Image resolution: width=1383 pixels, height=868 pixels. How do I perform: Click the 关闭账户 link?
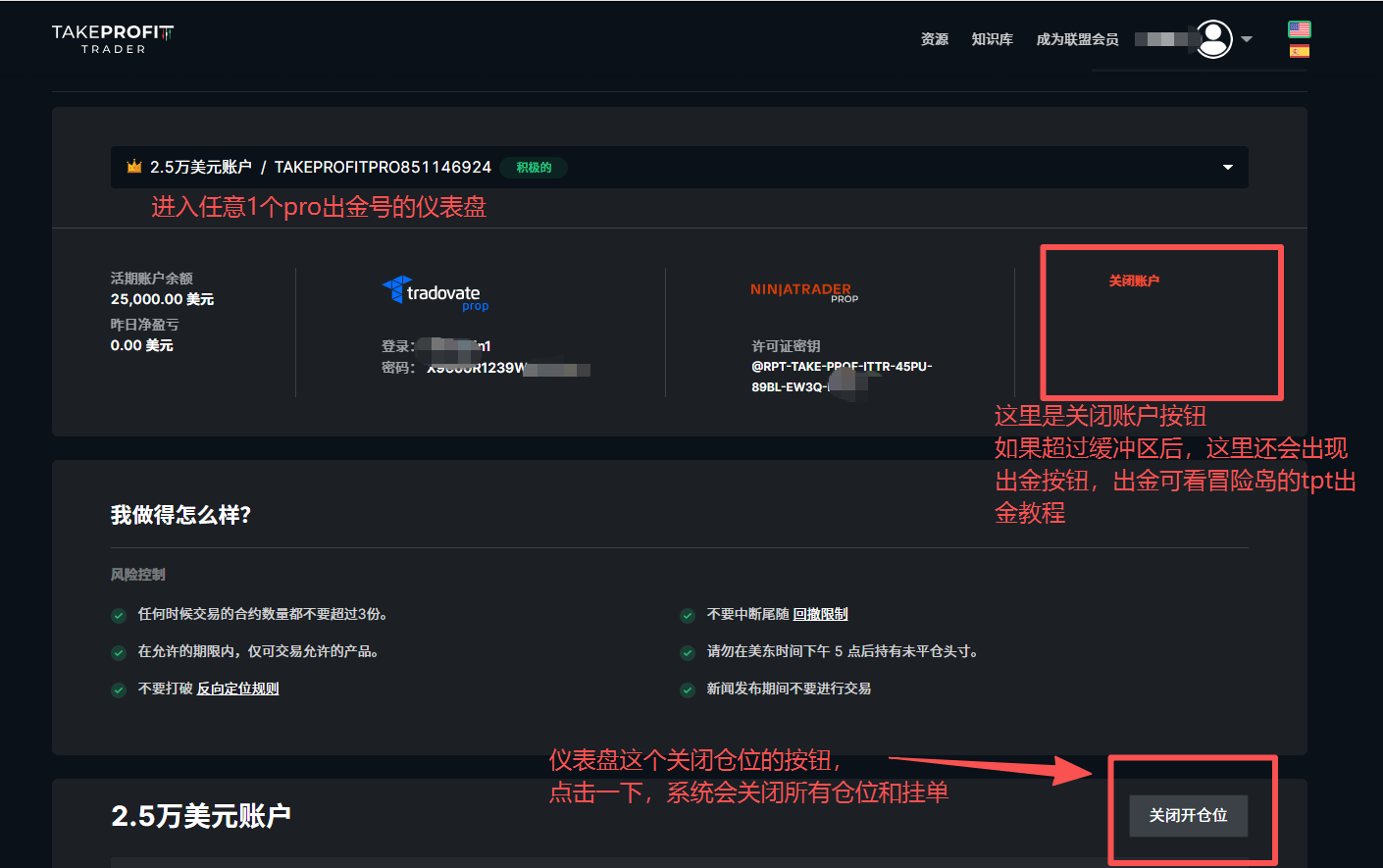pos(1134,281)
